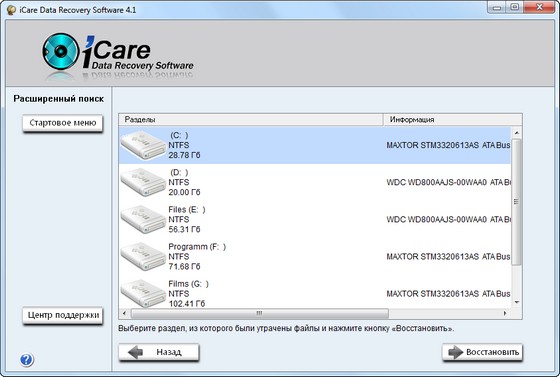Go back with the Назад button
The height and width of the screenshot is (377, 560).
pos(159,352)
